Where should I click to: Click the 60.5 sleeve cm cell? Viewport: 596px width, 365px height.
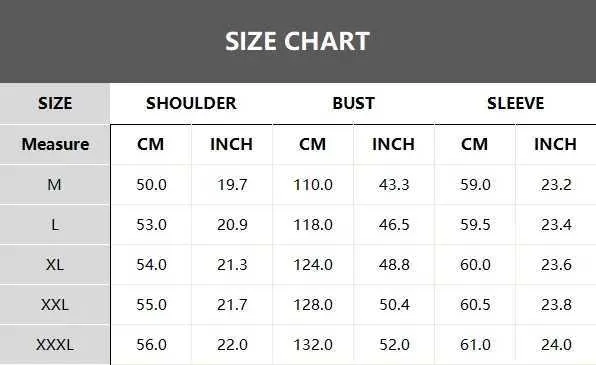[x=475, y=305]
